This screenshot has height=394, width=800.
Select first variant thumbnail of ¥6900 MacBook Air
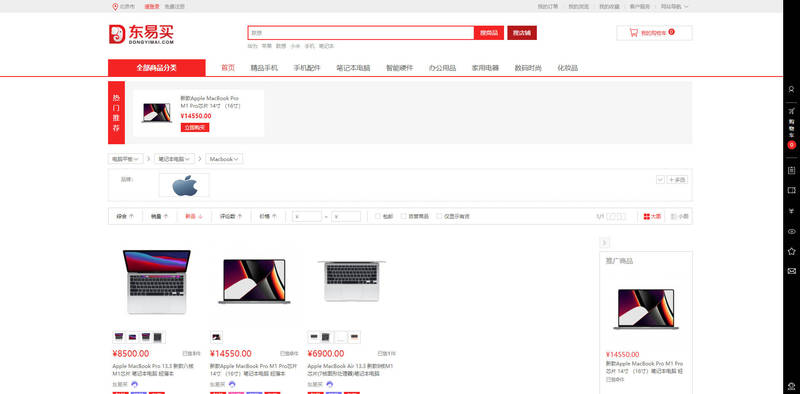click(314, 337)
